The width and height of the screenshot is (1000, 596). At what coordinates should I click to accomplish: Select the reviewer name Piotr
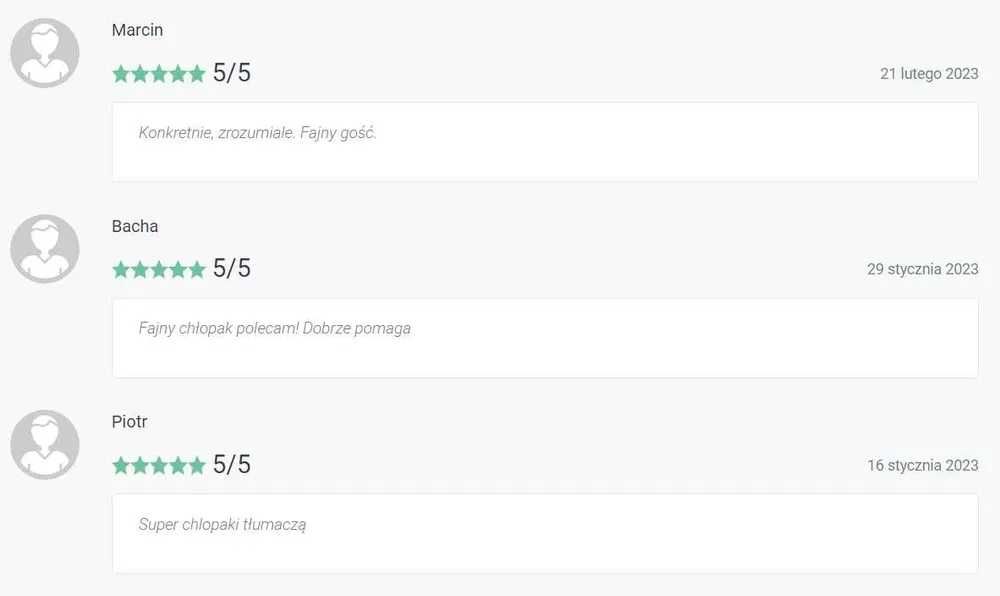coord(130,422)
